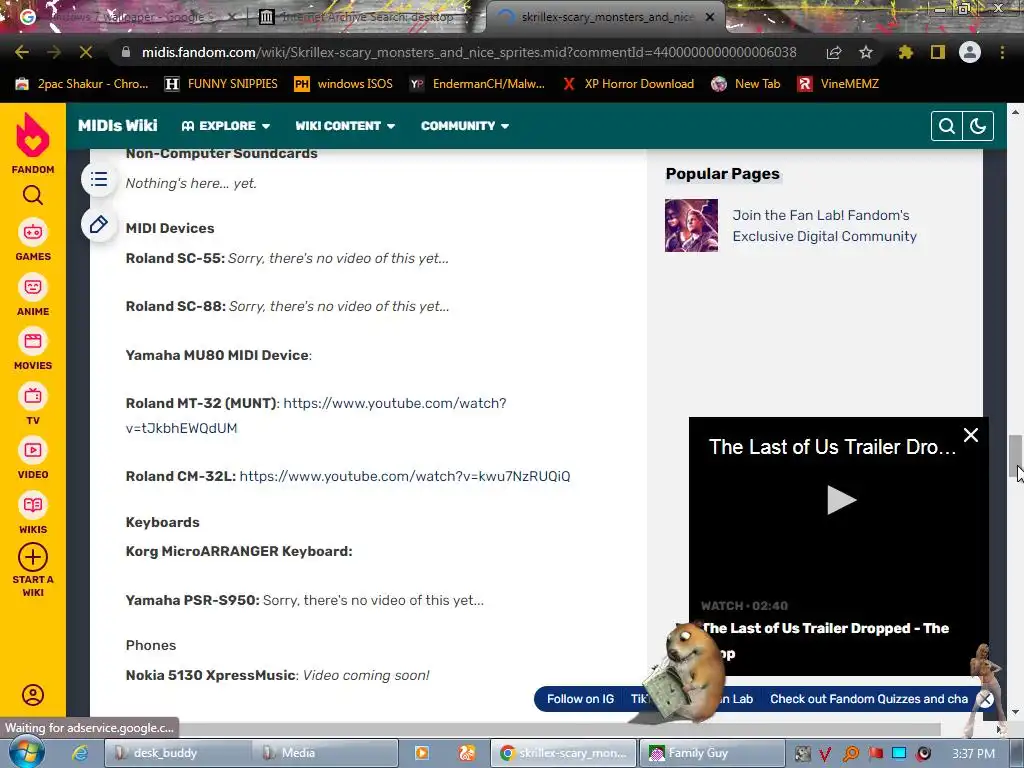The width and height of the screenshot is (1024, 768).
Task: Open the XP Horror Download bookmark
Action: pyautogui.click(x=628, y=84)
